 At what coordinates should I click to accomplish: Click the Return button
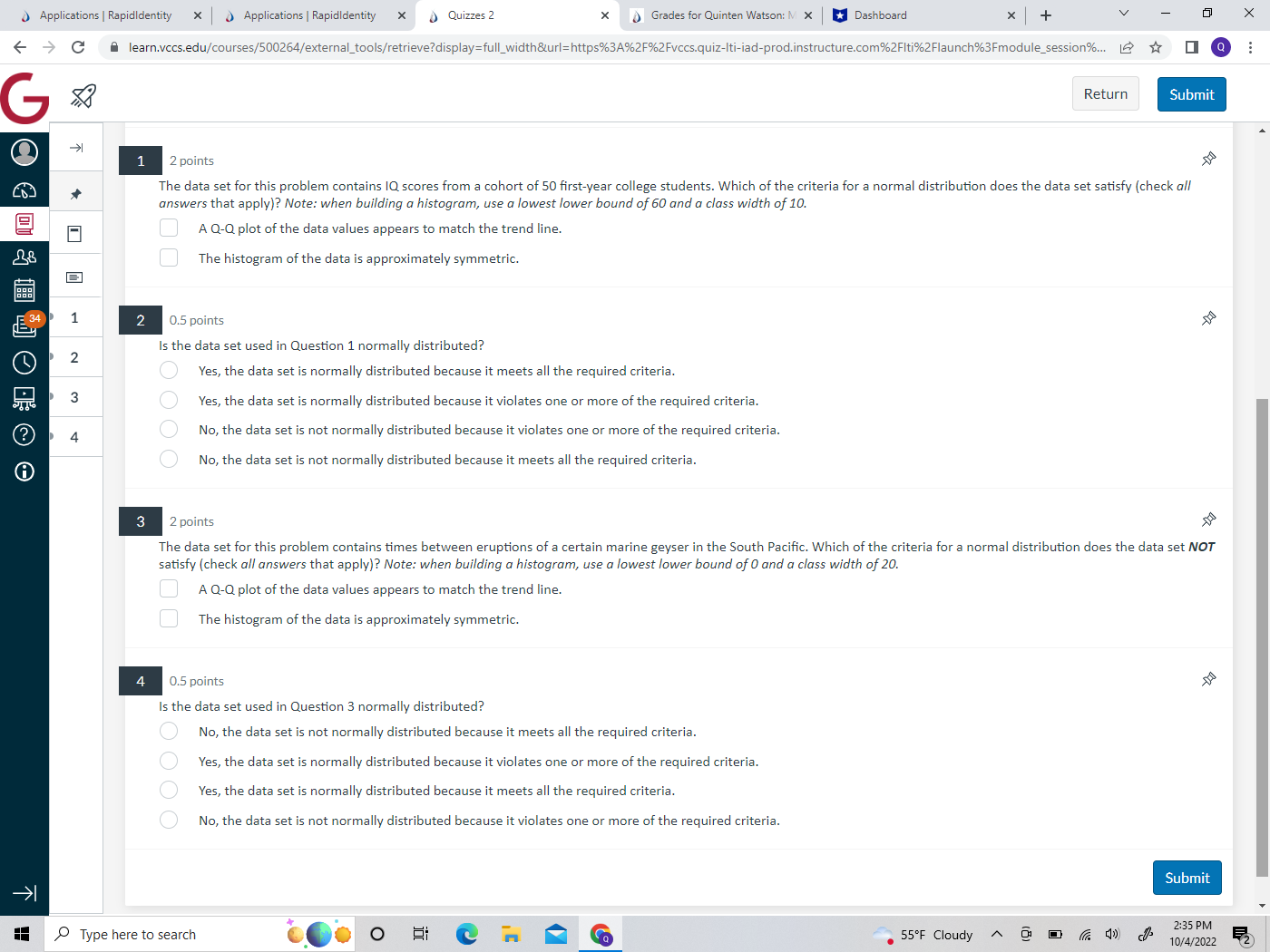coord(1105,93)
